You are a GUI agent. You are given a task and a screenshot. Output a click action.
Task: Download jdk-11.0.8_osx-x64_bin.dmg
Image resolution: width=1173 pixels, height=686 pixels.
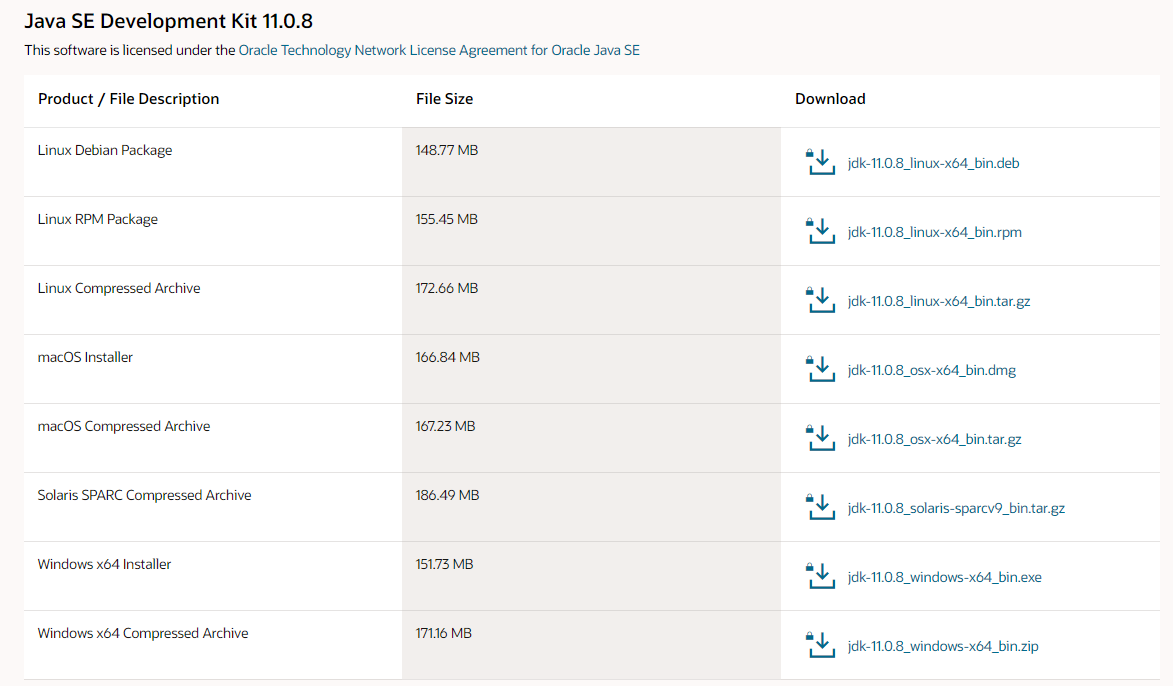pos(931,370)
